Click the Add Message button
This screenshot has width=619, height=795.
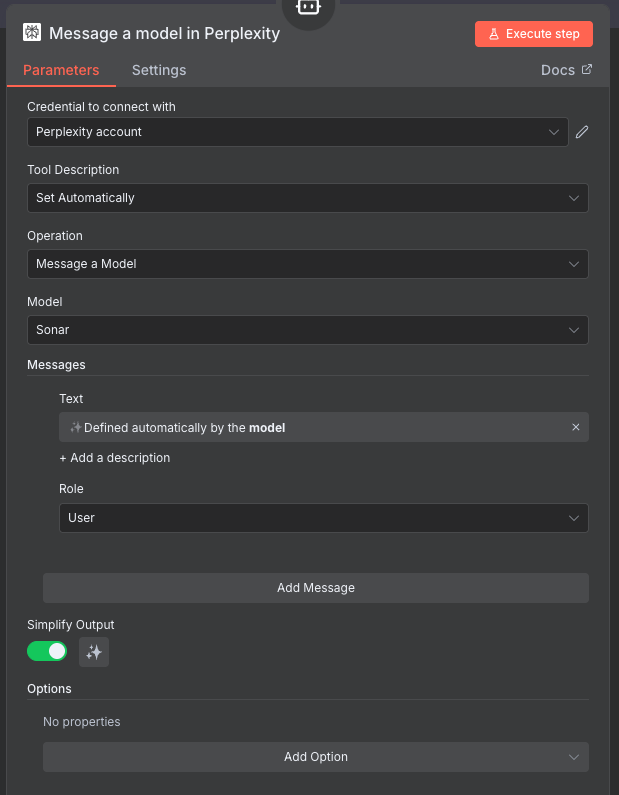tap(316, 588)
